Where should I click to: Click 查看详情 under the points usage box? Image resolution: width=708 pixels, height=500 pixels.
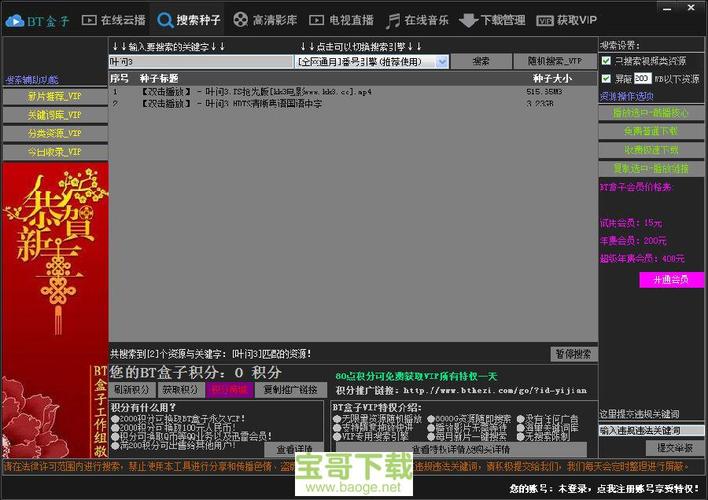(x=294, y=449)
